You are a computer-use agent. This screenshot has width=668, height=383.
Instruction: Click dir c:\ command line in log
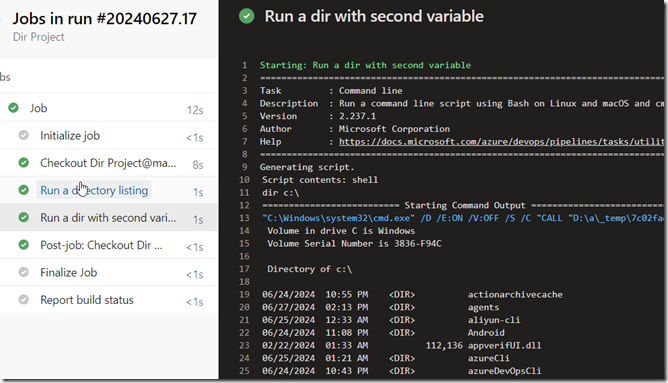[281, 193]
